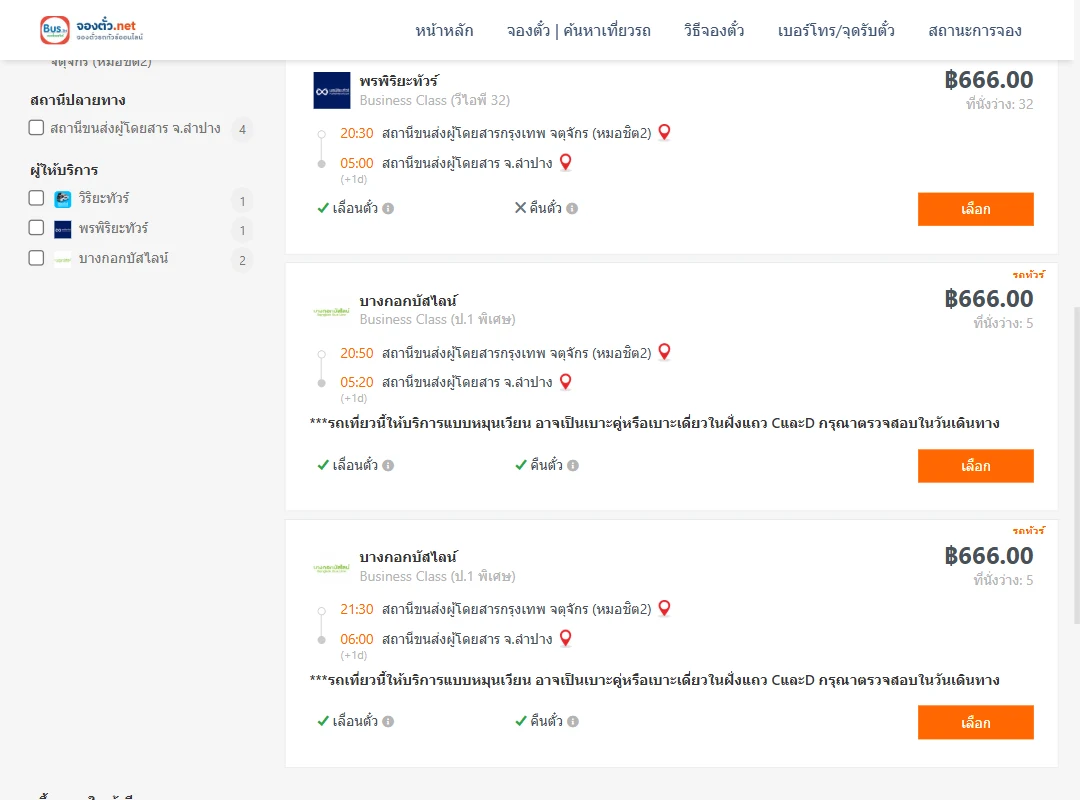This screenshot has height=800, width=1080.
Task: Select the 21:30 บางกอกบัสไลน์ trip with เลือก
Action: click(975, 722)
